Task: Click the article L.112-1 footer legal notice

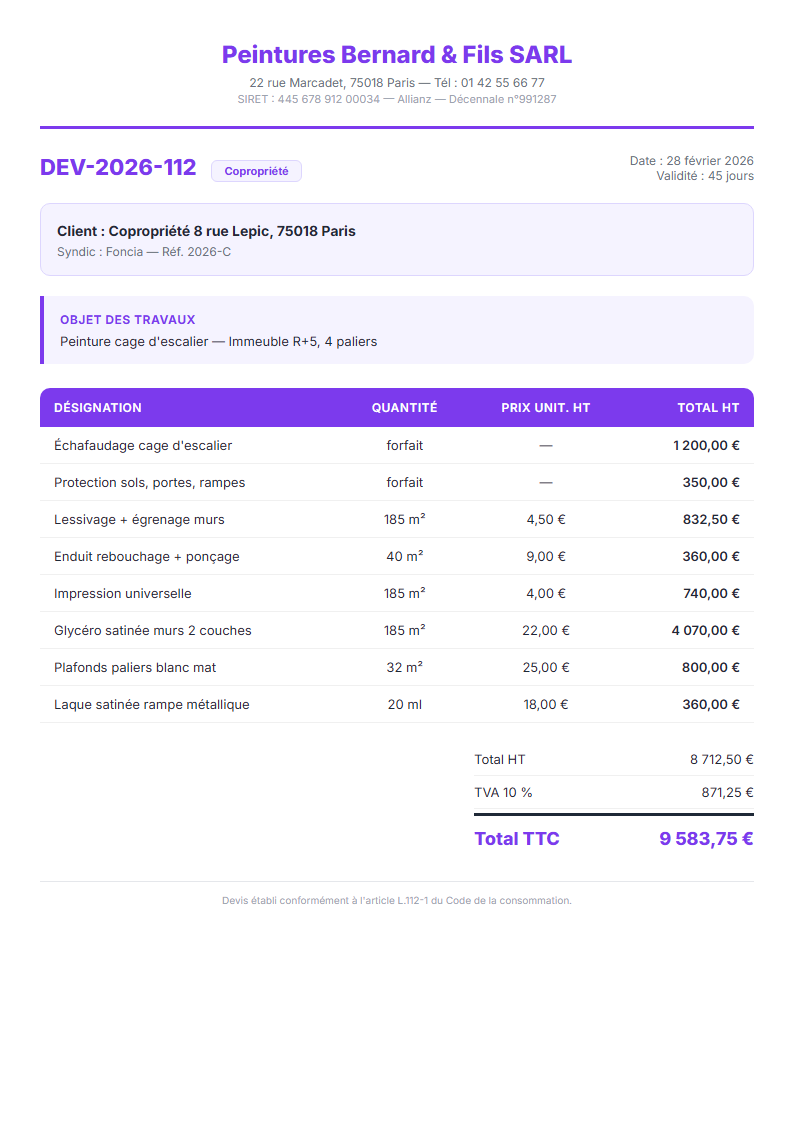Action: (x=396, y=901)
